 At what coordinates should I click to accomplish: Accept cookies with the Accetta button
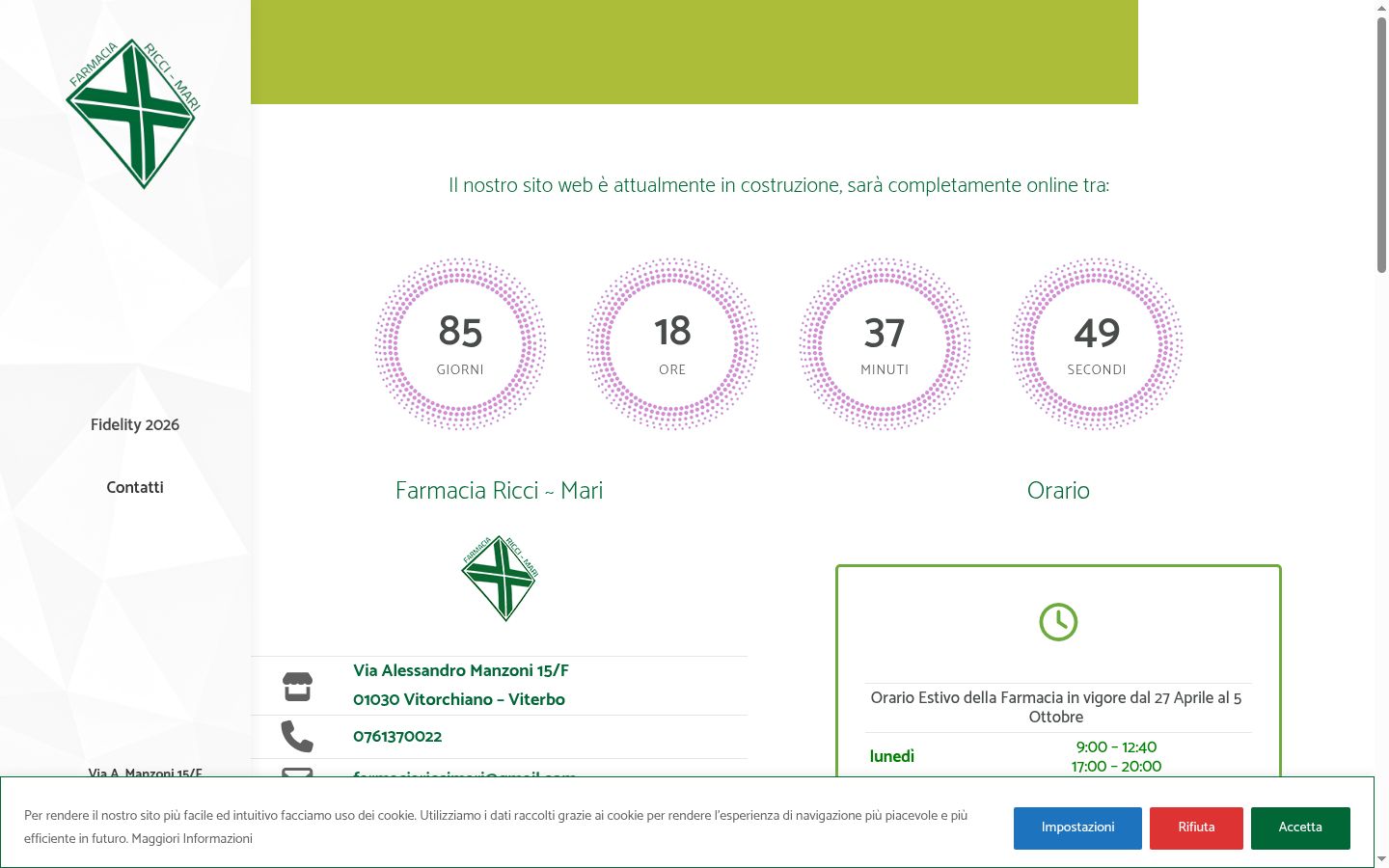1300,828
